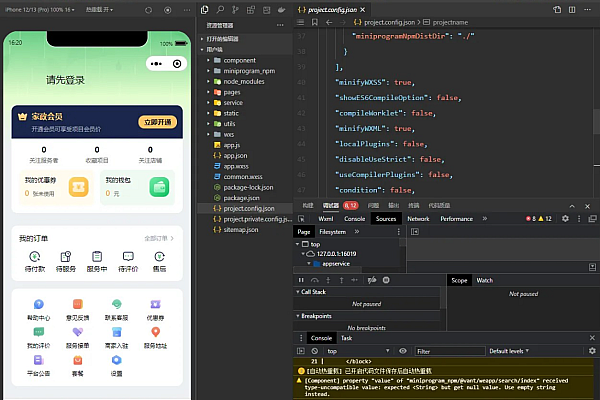Click the 帮助中心 help center icon
The height and width of the screenshot is (400, 600).
(38, 305)
